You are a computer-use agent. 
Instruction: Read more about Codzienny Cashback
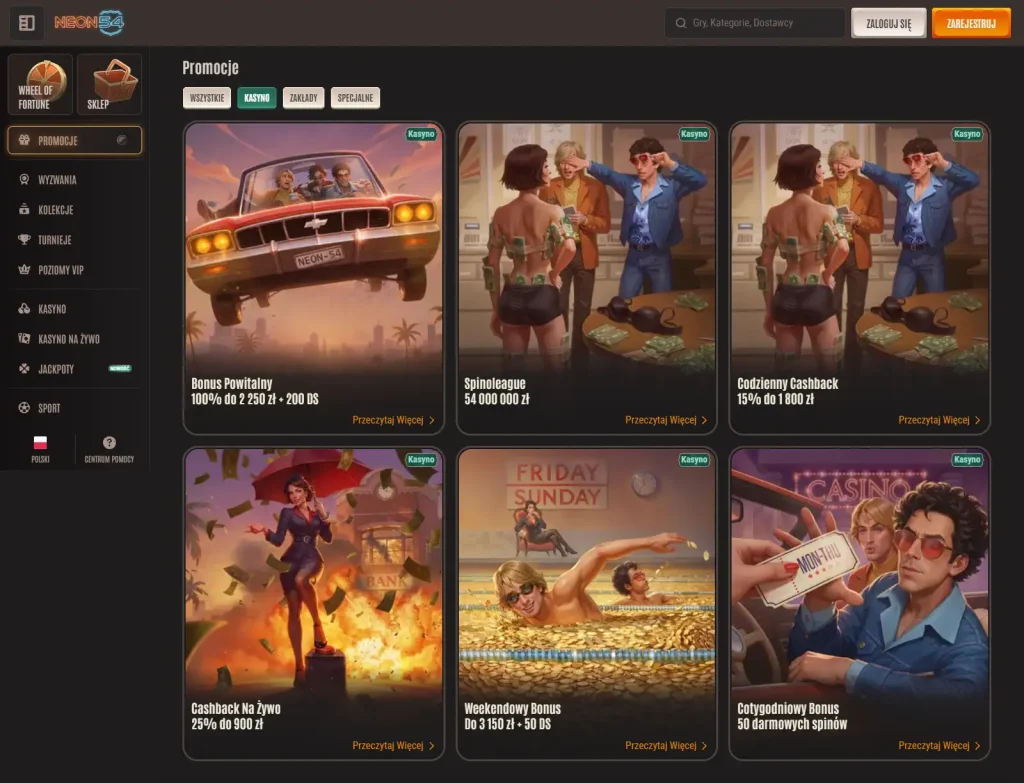939,420
